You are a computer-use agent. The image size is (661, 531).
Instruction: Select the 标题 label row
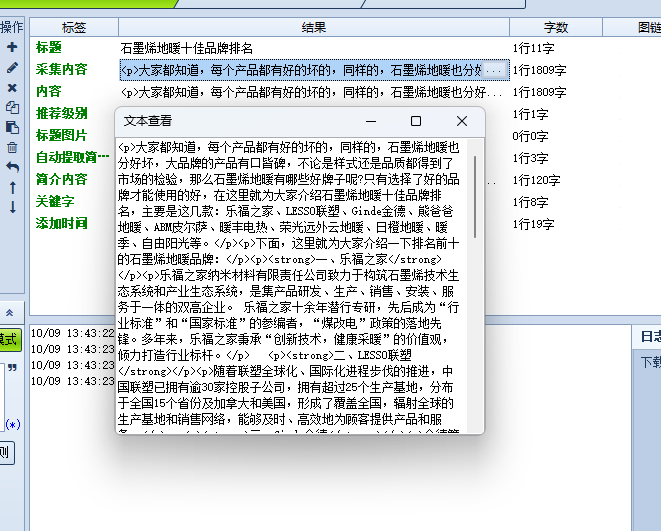point(48,47)
